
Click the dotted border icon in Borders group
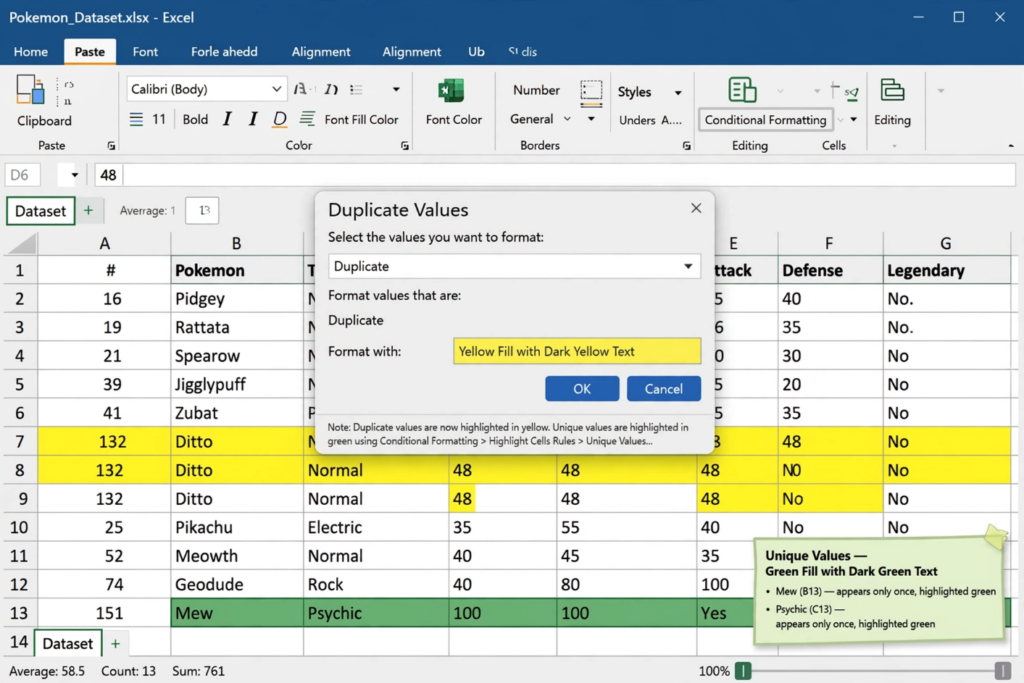[591, 92]
